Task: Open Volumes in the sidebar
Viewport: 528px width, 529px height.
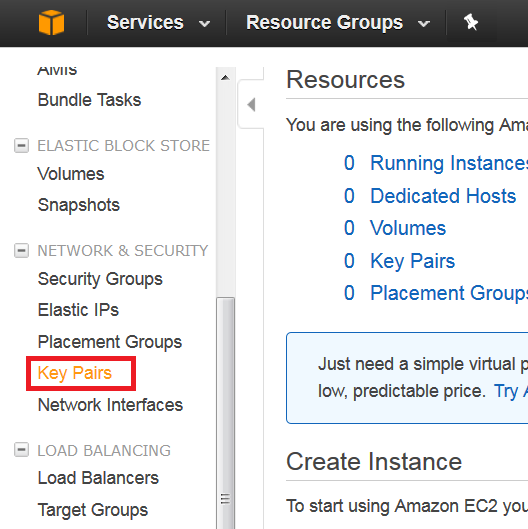Action: pos(71,174)
